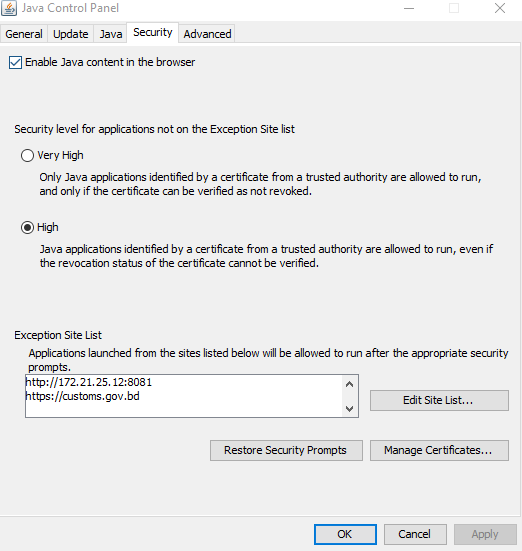Minimize the Java Control Panel window
The width and height of the screenshot is (522, 551).
point(409,8)
